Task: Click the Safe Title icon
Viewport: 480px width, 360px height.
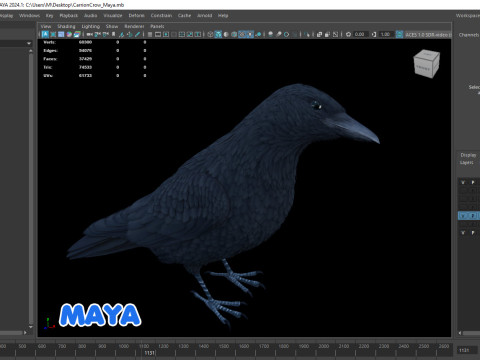Action: click(198, 34)
